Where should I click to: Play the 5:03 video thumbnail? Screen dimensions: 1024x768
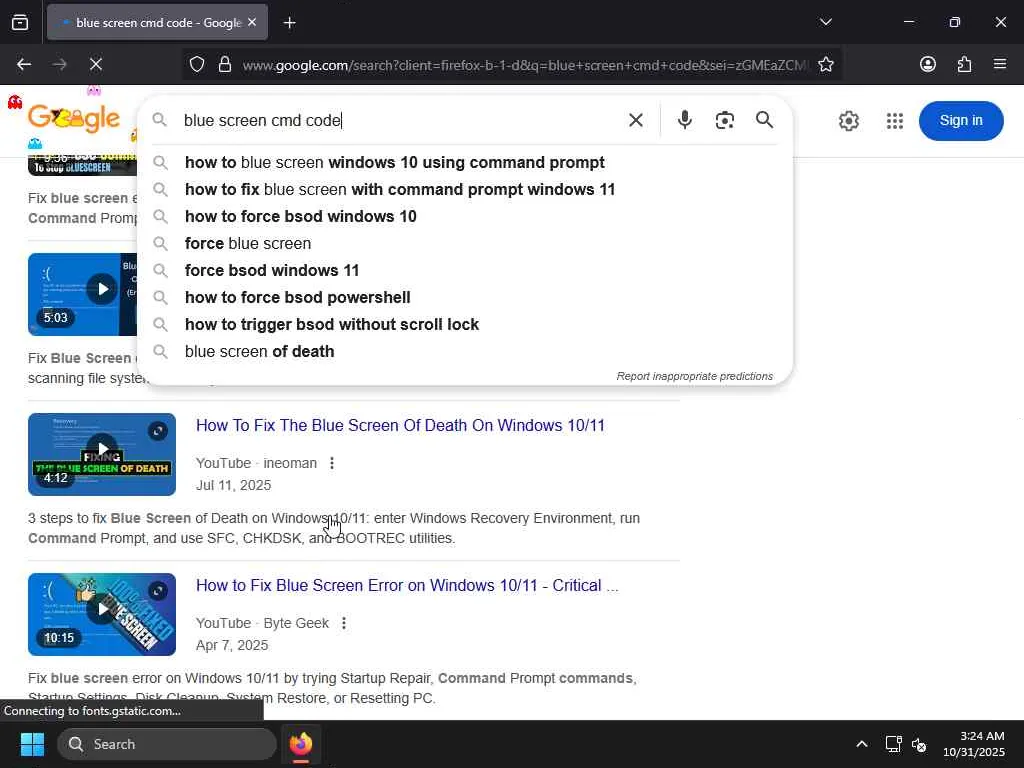(82, 295)
